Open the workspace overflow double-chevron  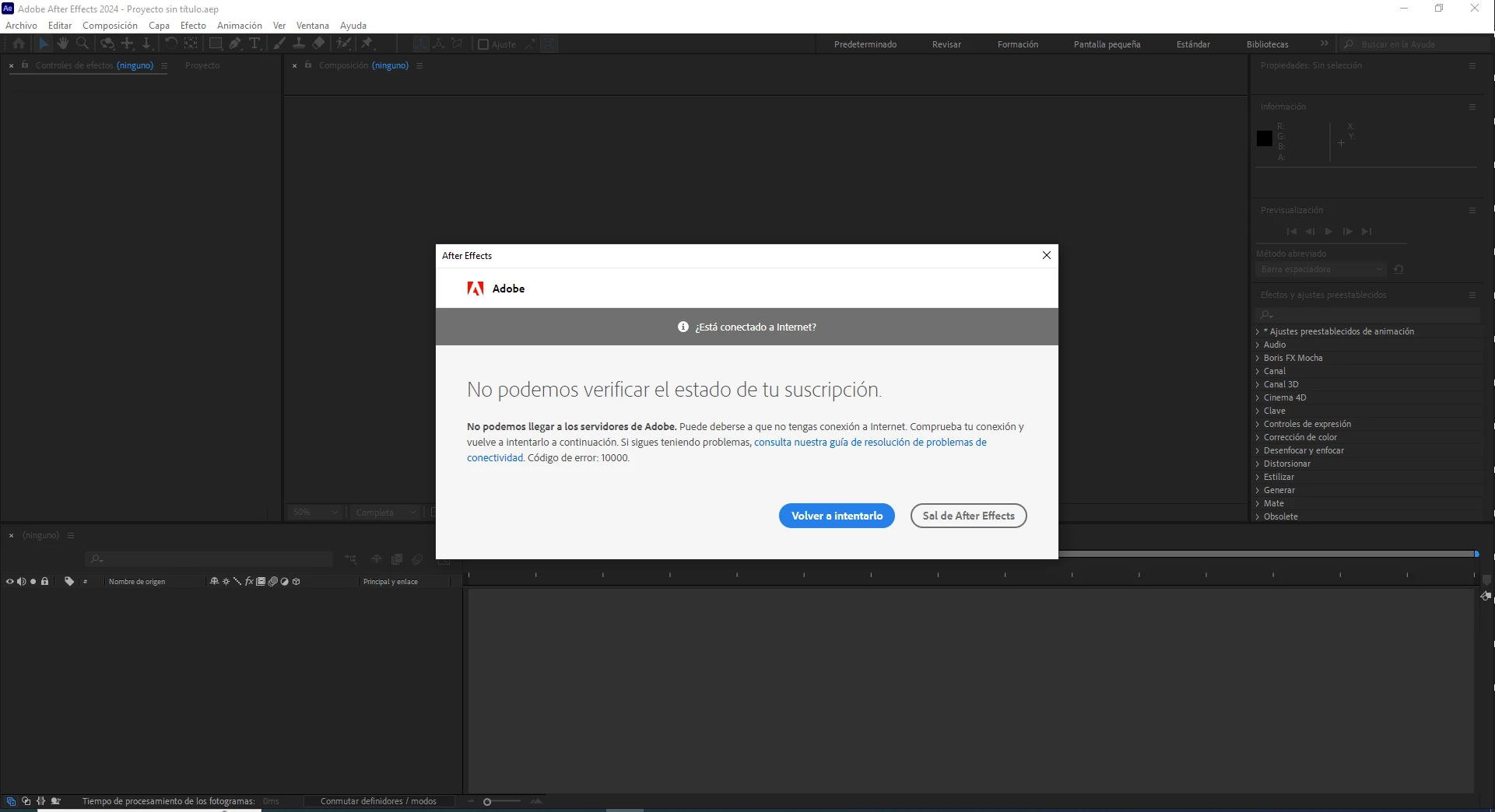pyautogui.click(x=1324, y=44)
